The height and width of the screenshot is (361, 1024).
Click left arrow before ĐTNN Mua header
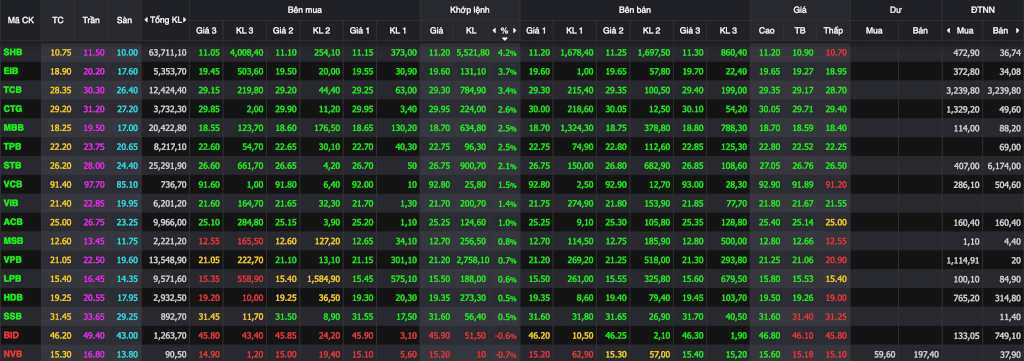pyautogui.click(x=949, y=31)
